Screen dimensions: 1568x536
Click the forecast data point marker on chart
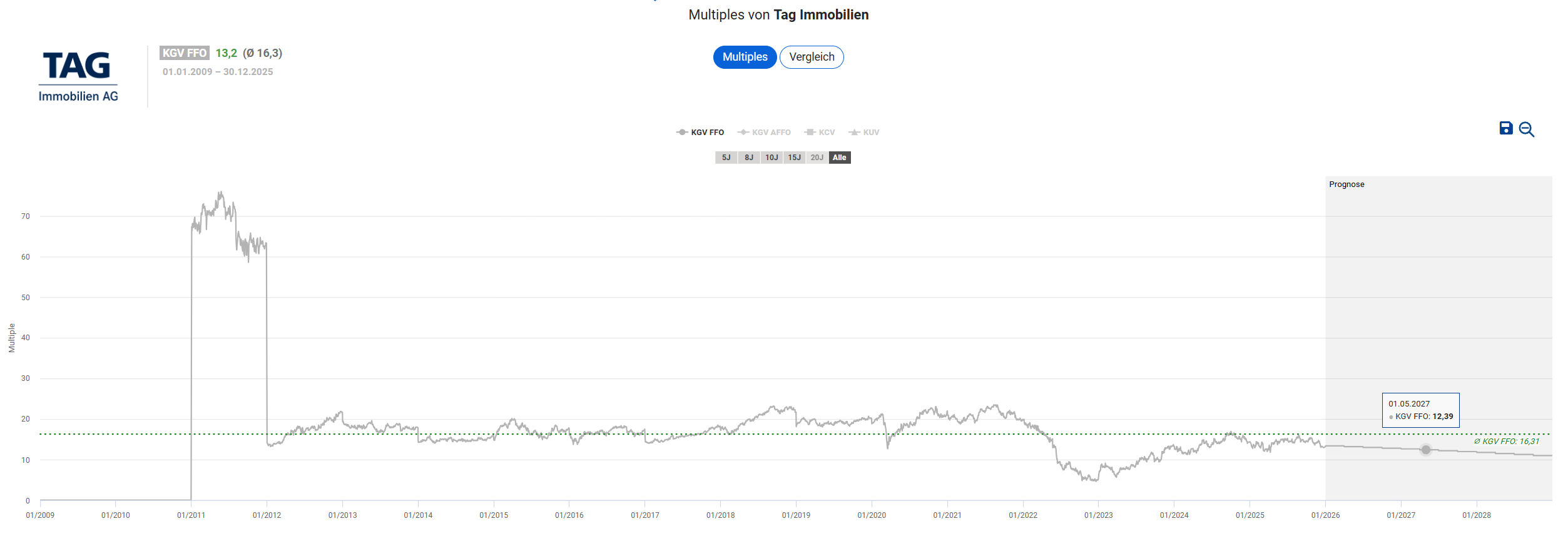(1425, 450)
